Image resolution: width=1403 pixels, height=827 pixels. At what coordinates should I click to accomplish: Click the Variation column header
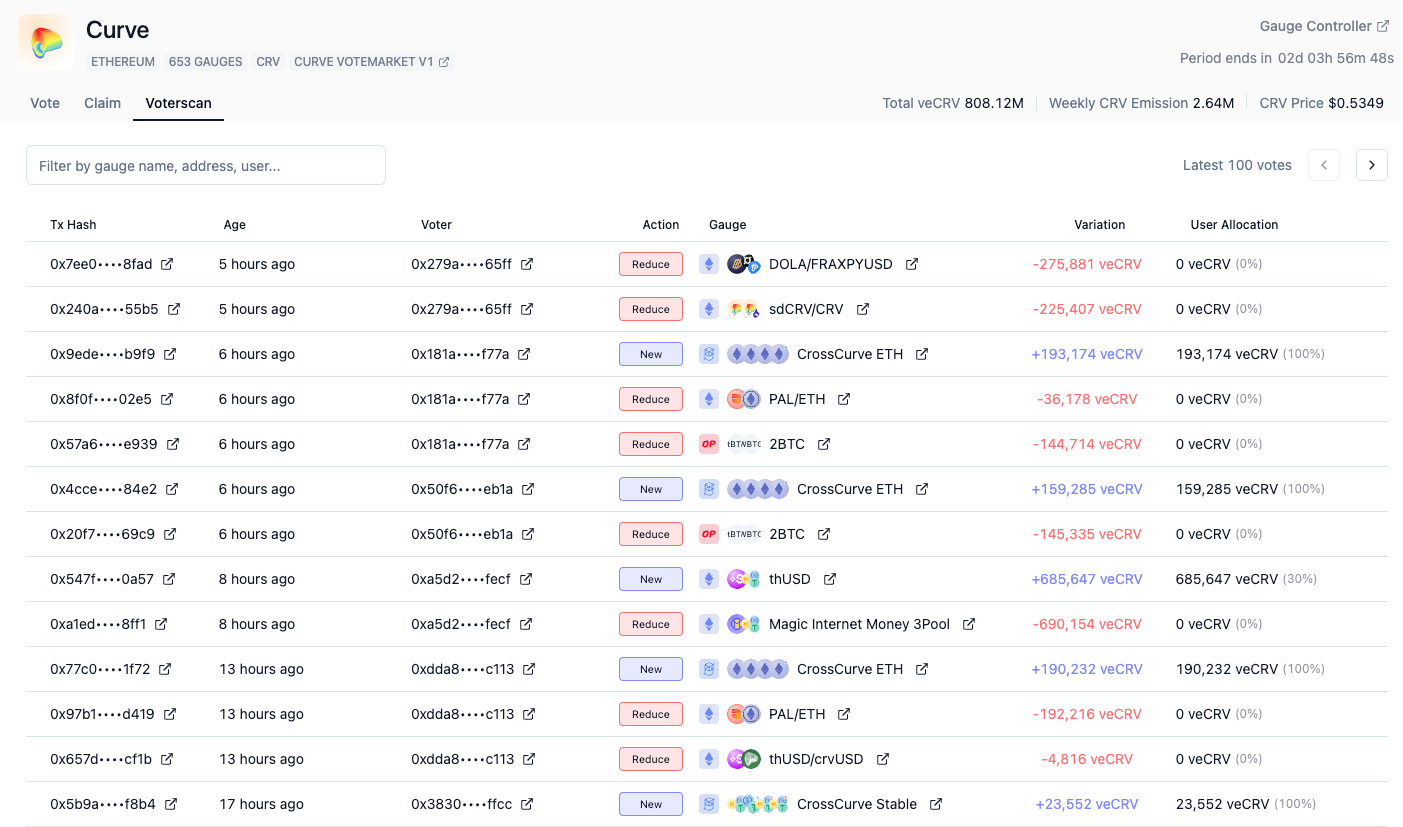[x=1100, y=225]
